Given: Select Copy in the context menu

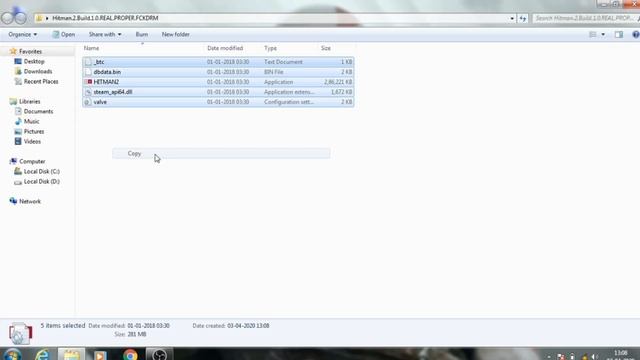Looking at the screenshot, I should pyautogui.click(x=221, y=153).
